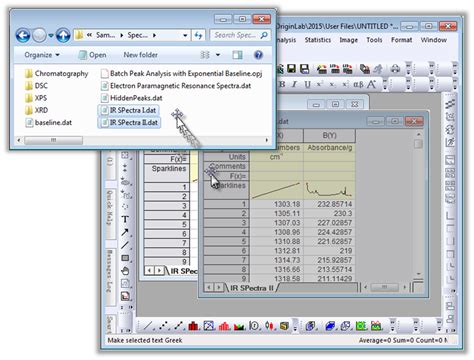The image size is (474, 360).
Task: Select the XPS folder
Action: 36,98
